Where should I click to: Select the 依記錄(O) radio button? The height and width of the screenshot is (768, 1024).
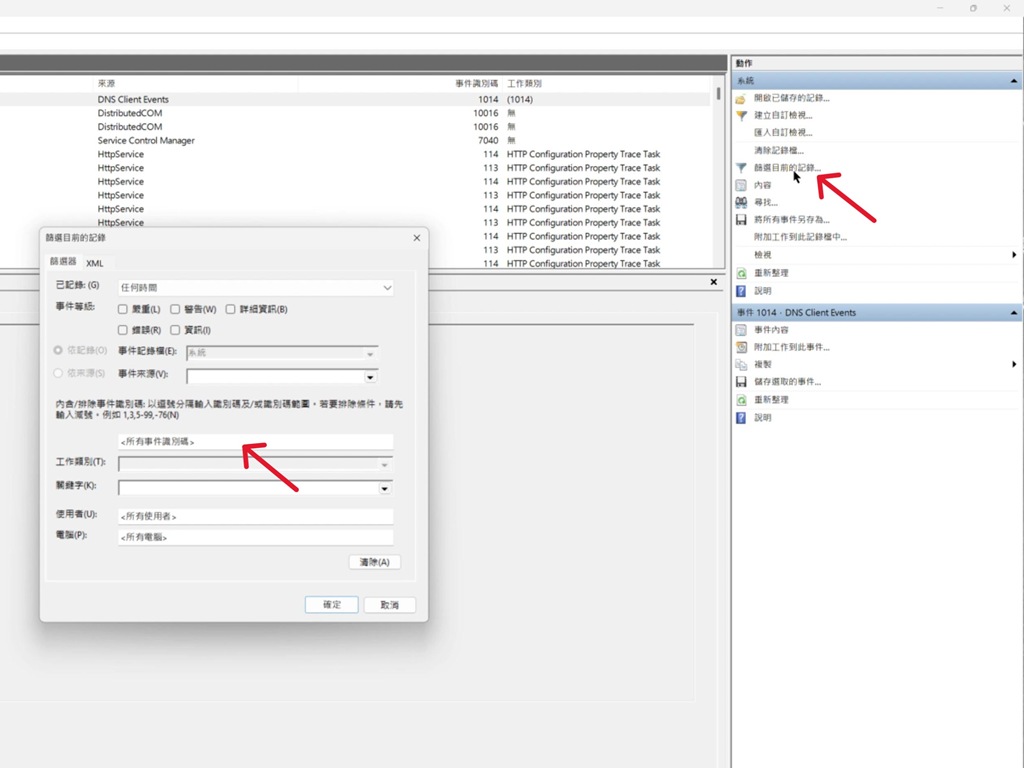(58, 351)
